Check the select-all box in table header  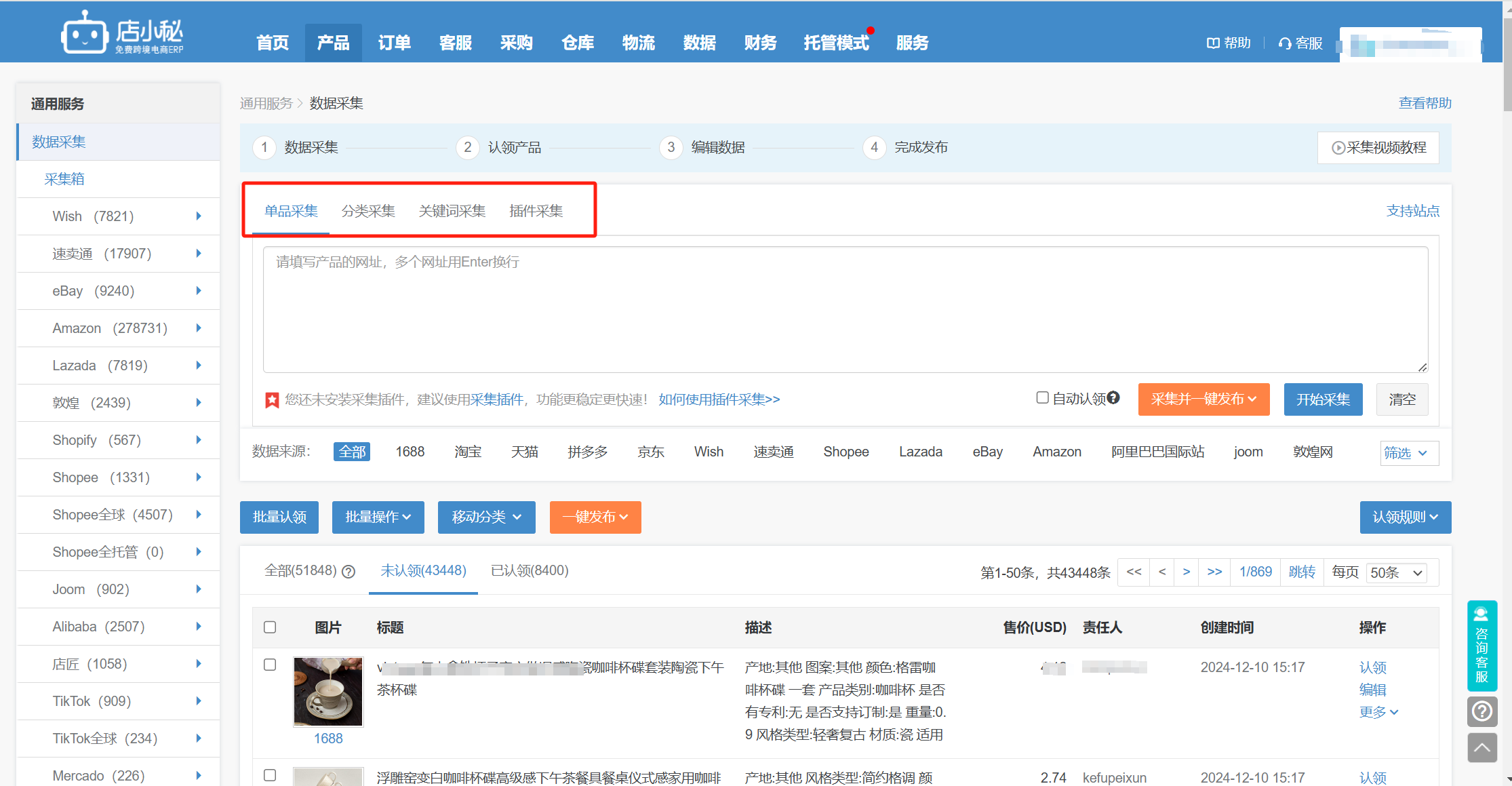click(270, 627)
